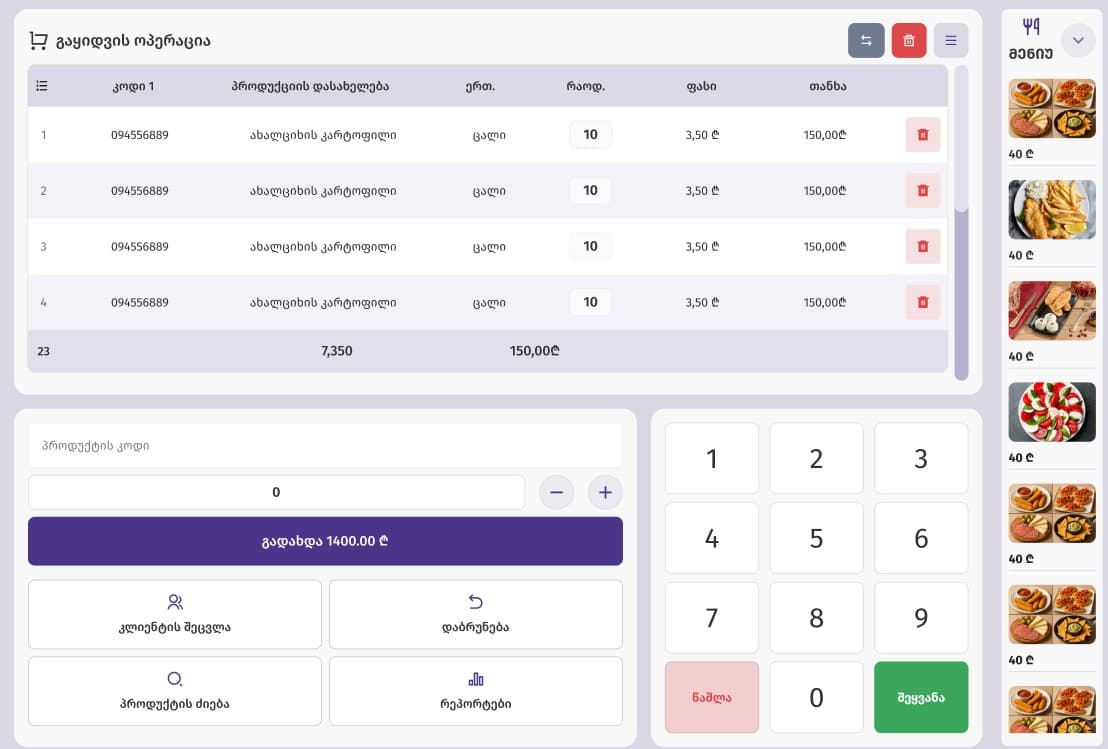Click the plus button to increase quantity
Viewport: 1108px width, 749px height.
pos(605,491)
